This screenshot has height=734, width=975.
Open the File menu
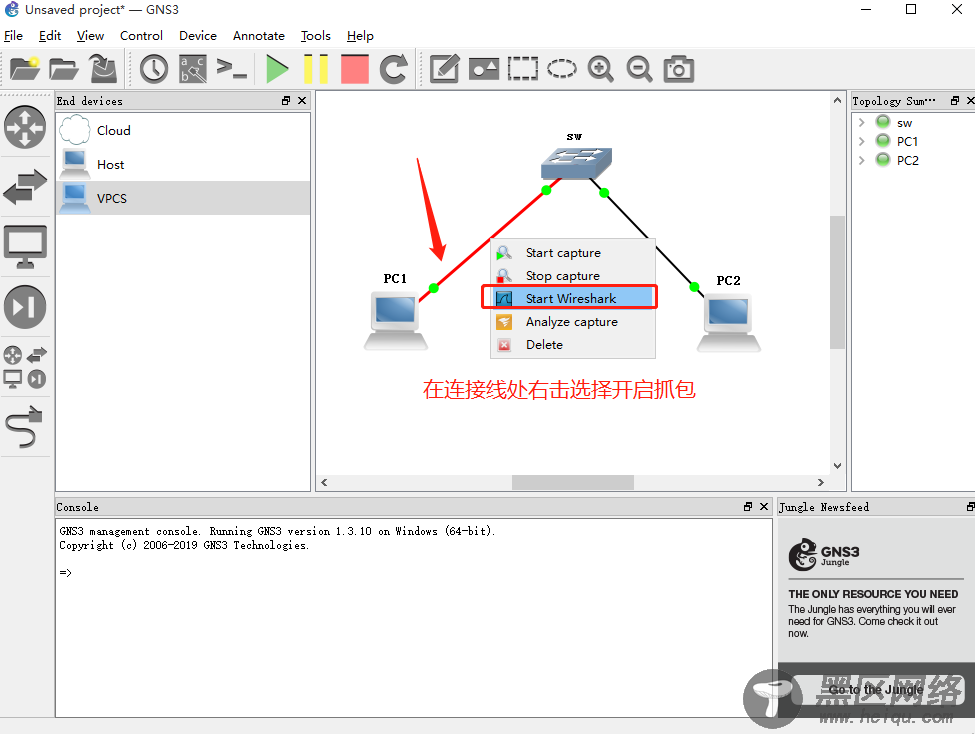(x=13, y=35)
